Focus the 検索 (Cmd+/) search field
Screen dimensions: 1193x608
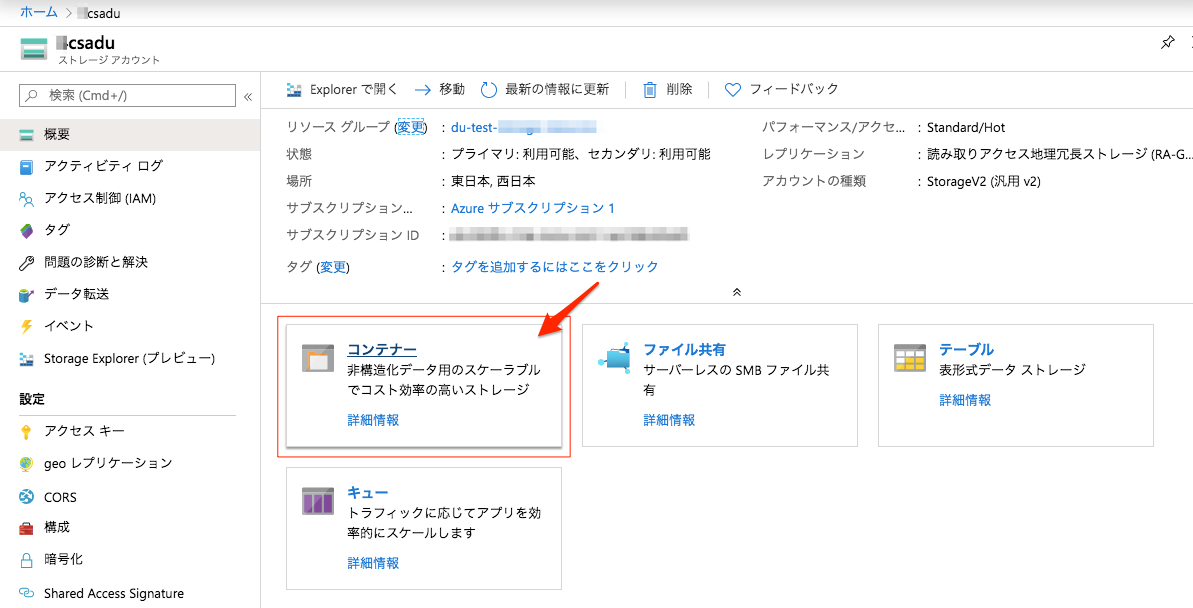[127, 95]
